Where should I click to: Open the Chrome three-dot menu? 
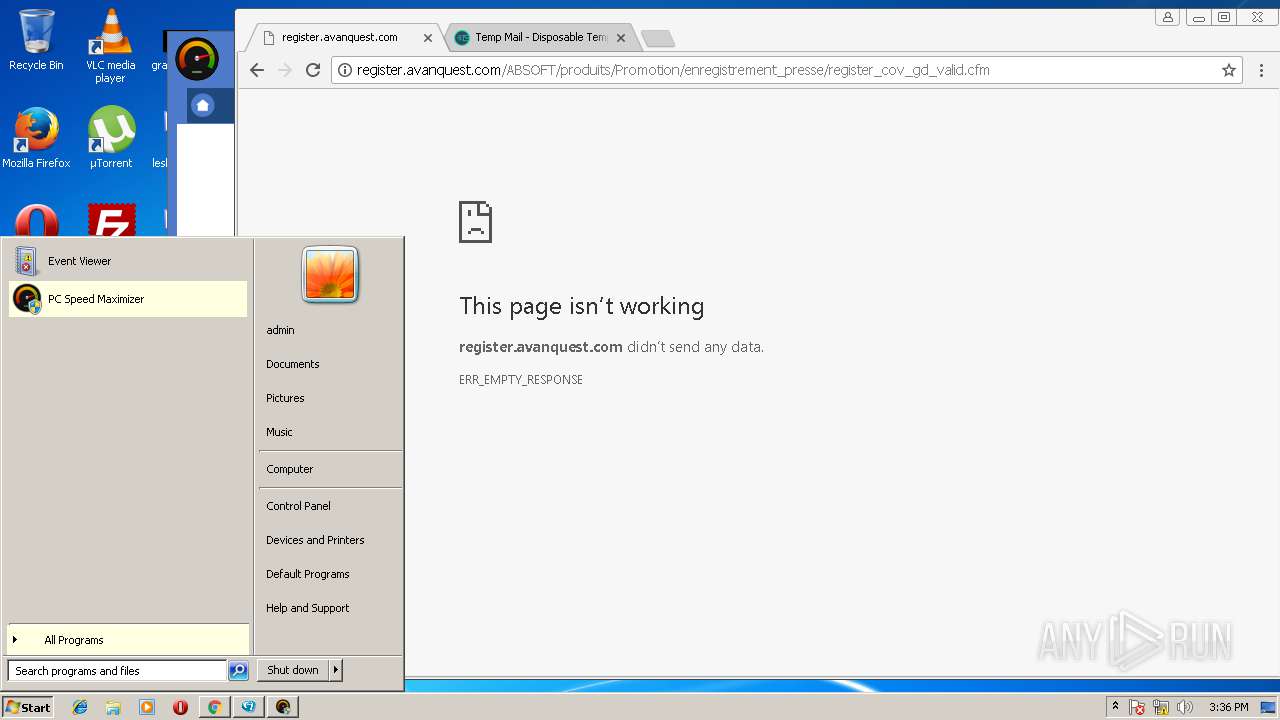click(x=1261, y=70)
